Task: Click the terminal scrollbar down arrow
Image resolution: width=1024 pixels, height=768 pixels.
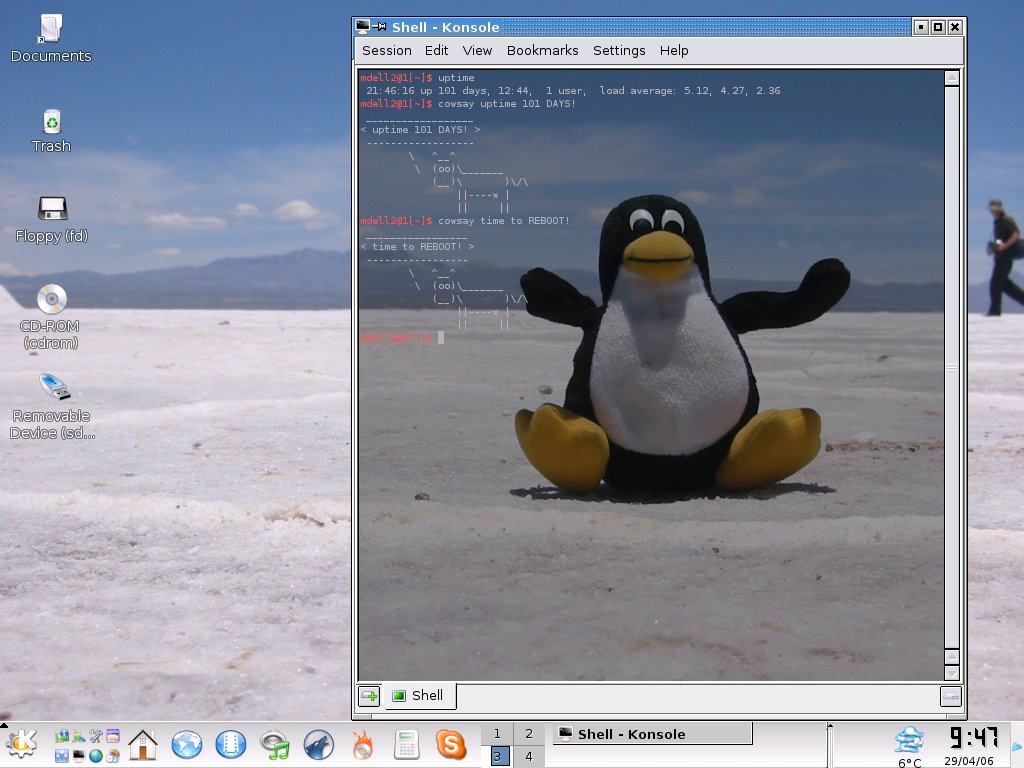Action: (x=951, y=672)
